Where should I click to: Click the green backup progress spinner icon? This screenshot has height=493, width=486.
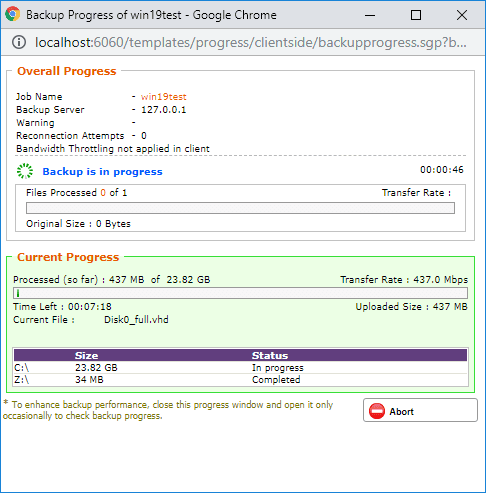click(25, 171)
